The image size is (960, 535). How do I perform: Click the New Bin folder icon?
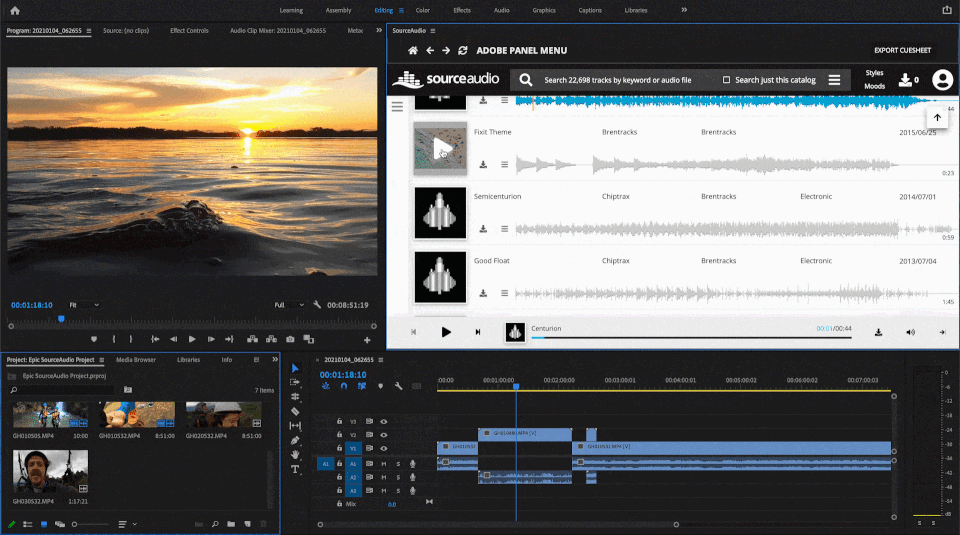pos(231,524)
